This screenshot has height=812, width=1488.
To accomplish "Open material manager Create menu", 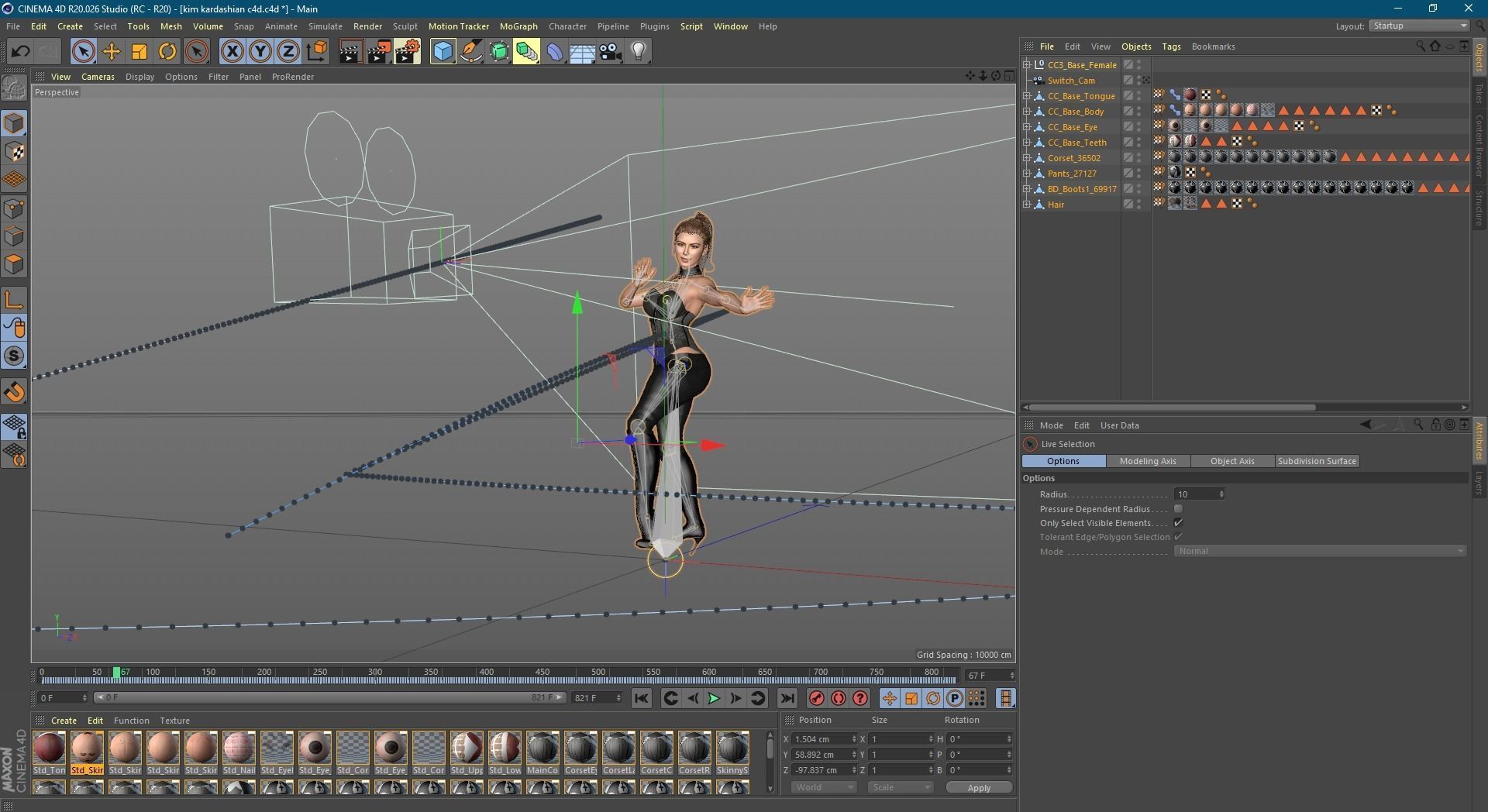I will coord(64,721).
